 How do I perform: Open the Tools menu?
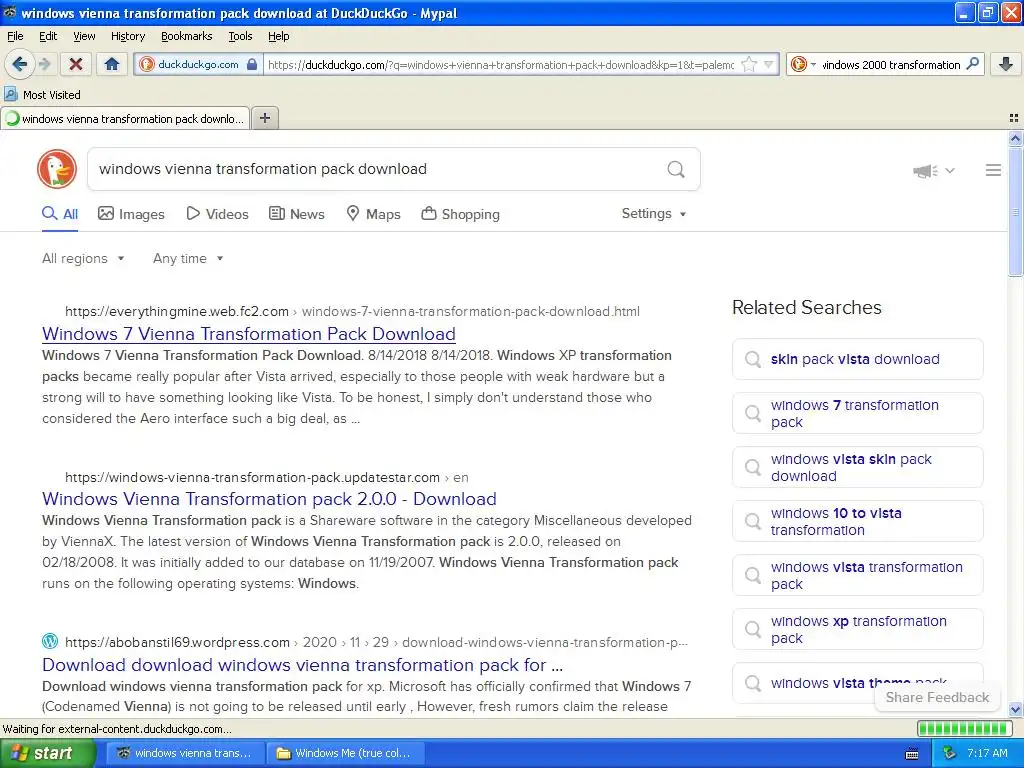(240, 36)
